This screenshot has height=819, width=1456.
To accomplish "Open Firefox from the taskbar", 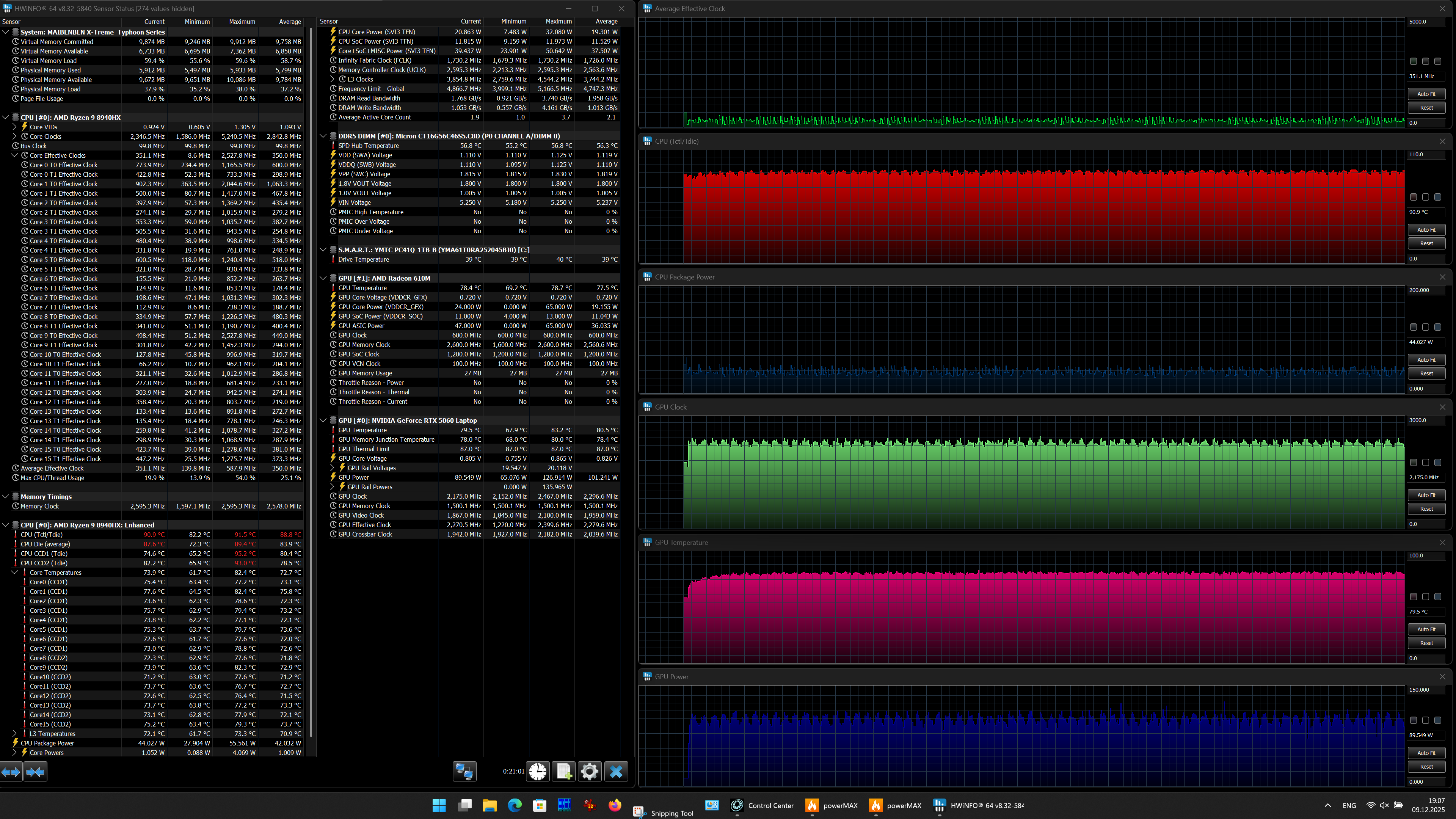I will pyautogui.click(x=614, y=805).
